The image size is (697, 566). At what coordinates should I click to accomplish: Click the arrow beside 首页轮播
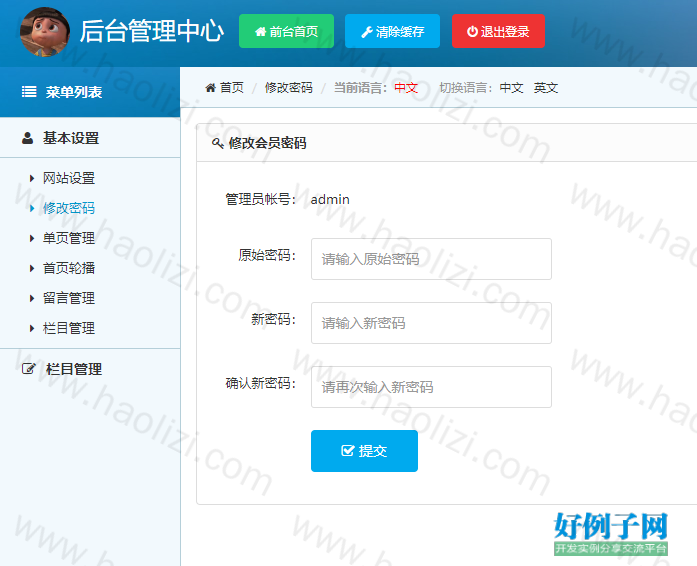pyautogui.click(x=32, y=269)
